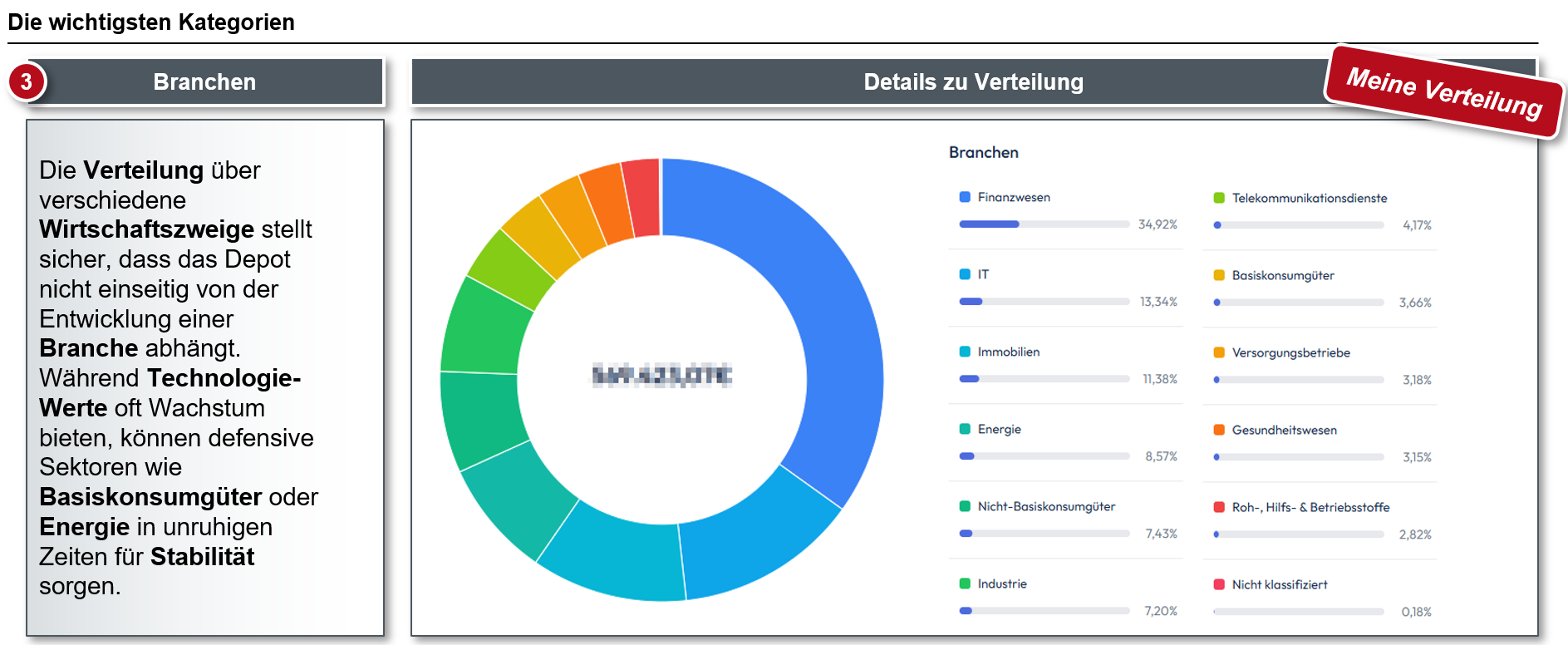The height and width of the screenshot is (645, 1568).
Task: Select the red donut segment at the top
Action: (641, 198)
